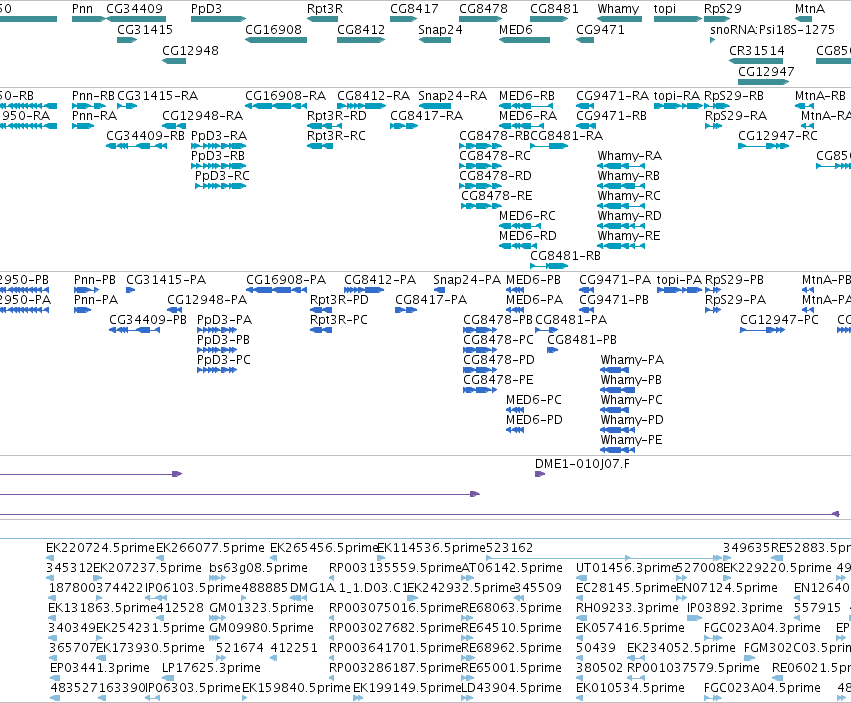Viewport: 851px width, 703px height.
Task: Click the topi gene label
Action: coord(665,9)
